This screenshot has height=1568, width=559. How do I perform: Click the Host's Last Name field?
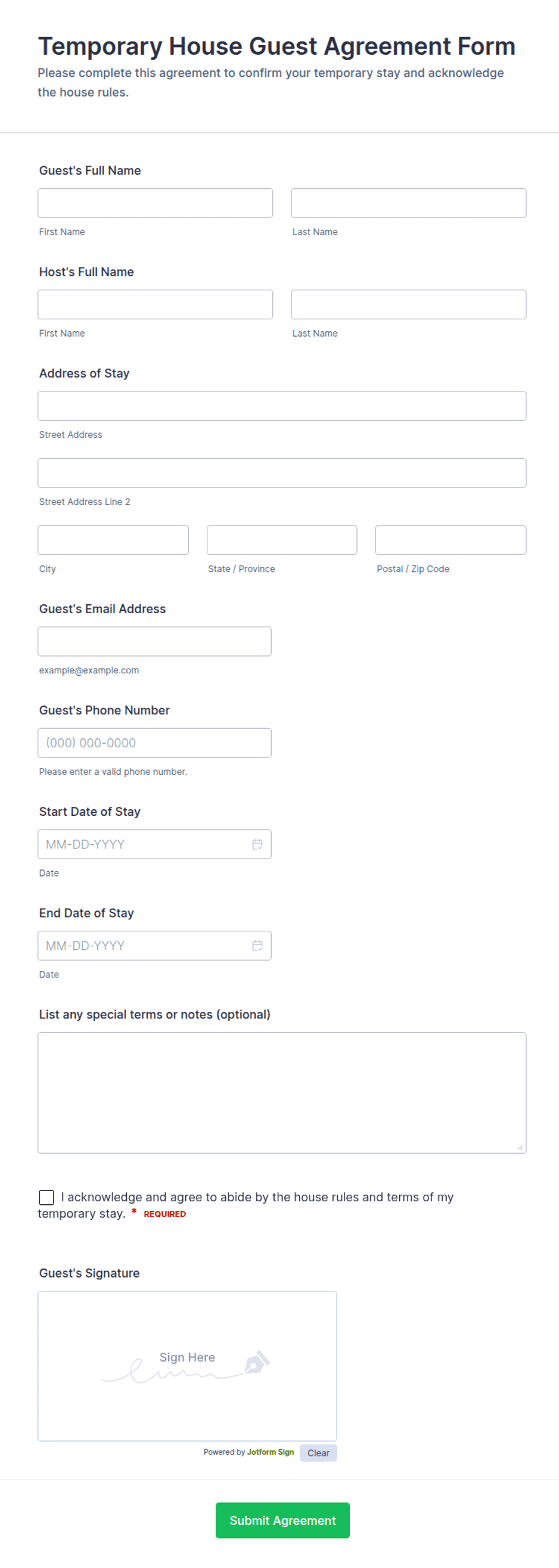pyautogui.click(x=408, y=304)
